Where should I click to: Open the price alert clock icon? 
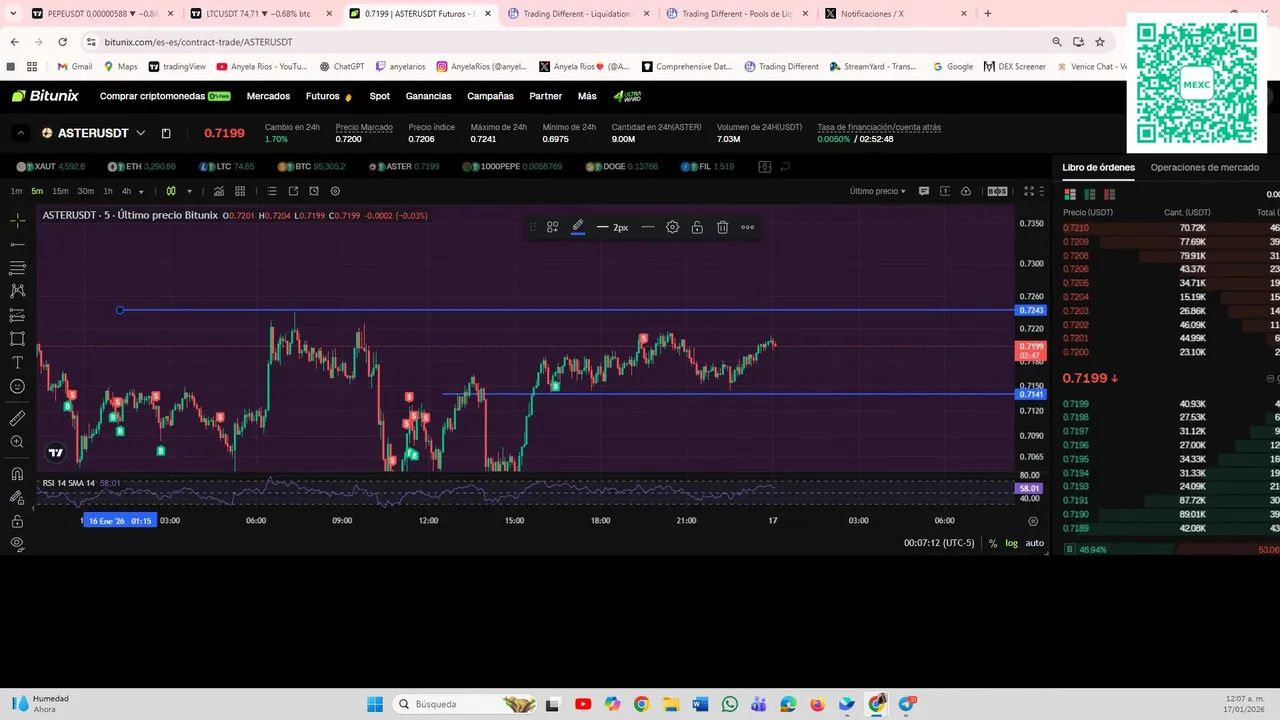pos(314,191)
